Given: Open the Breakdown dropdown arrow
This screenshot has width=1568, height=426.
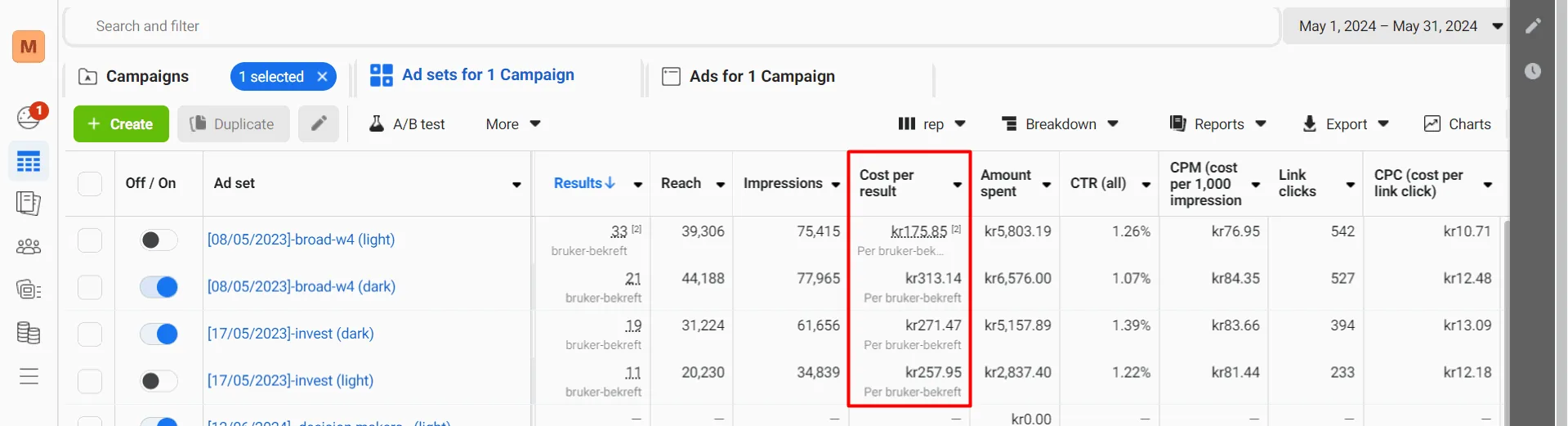Looking at the screenshot, I should click(1113, 124).
